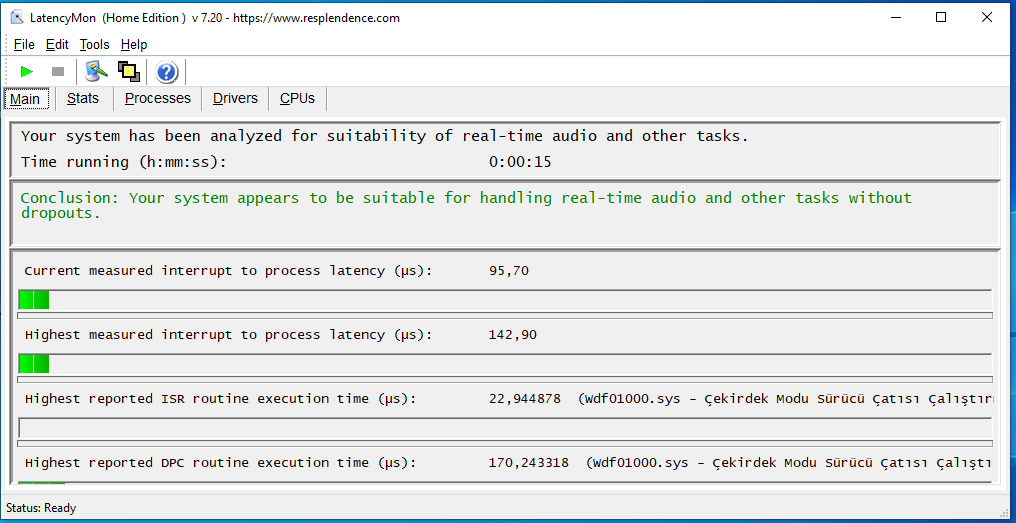Go to the Processes tab
1016x523 pixels.
[157, 98]
